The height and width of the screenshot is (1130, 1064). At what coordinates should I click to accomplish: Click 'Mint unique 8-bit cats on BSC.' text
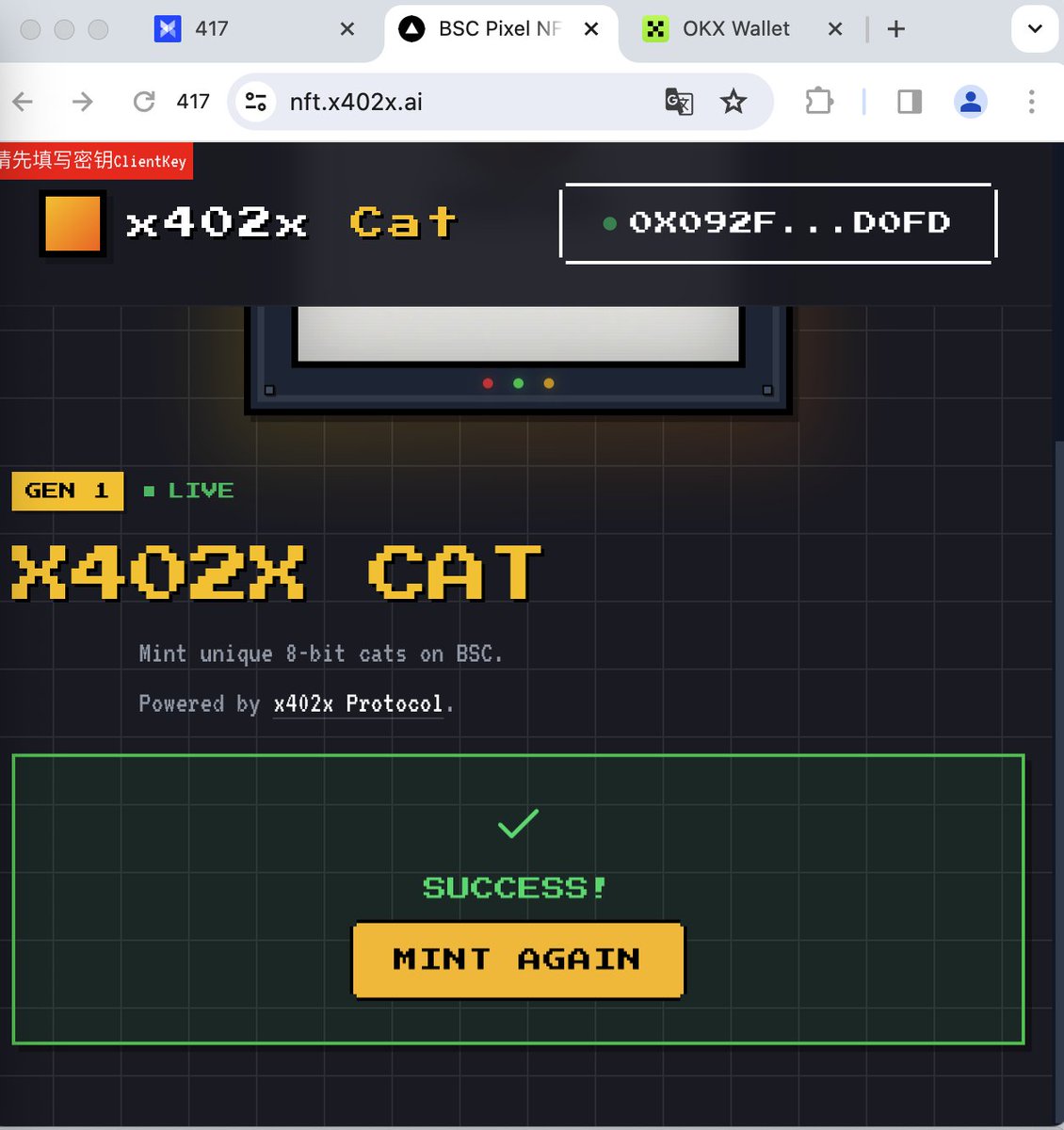(x=321, y=654)
